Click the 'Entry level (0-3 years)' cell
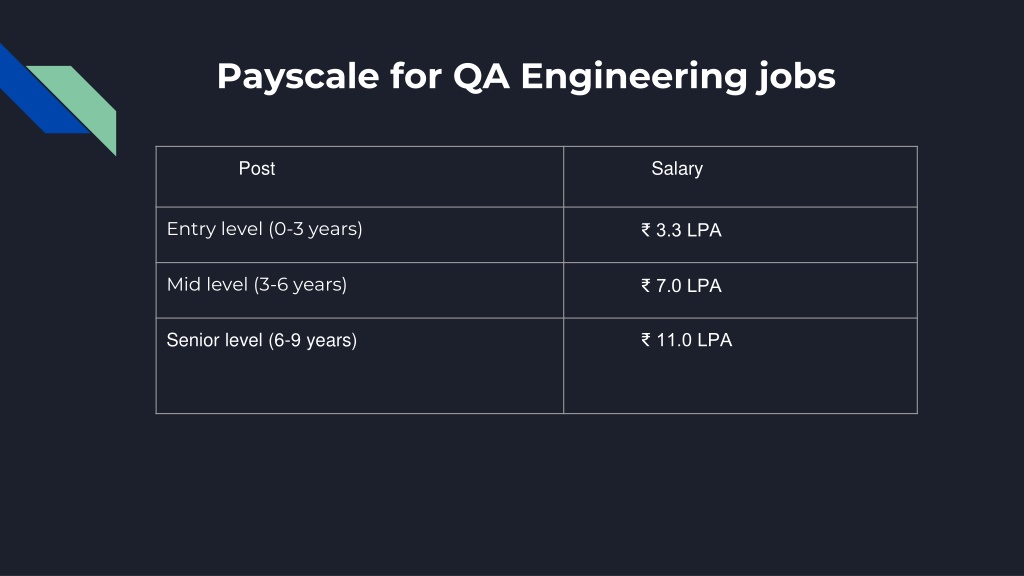The image size is (1024, 576). click(359, 234)
